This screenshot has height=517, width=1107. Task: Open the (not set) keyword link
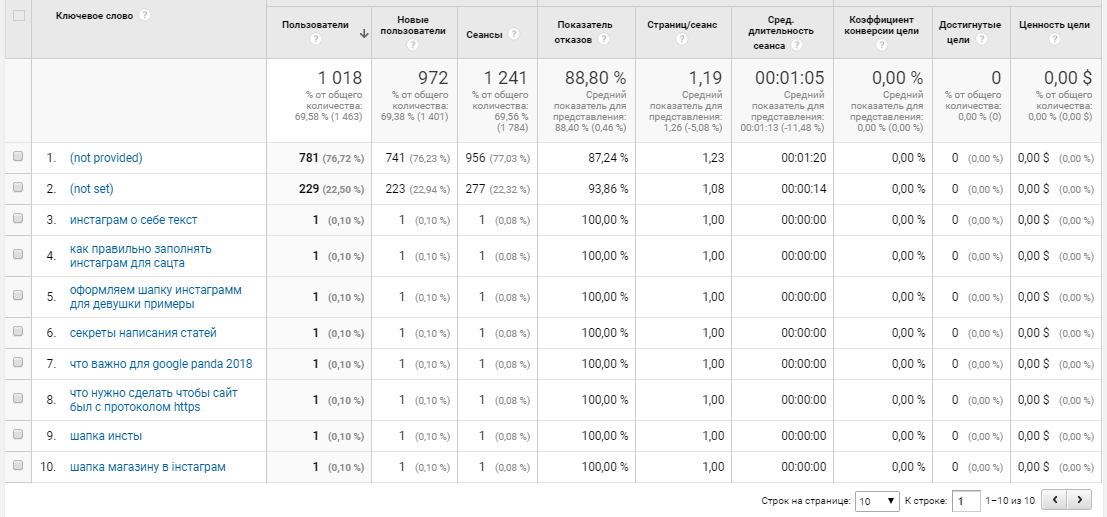92,189
